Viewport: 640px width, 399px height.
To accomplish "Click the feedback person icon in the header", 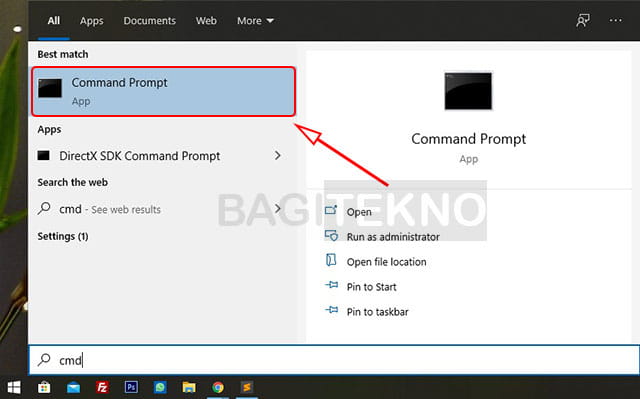I will point(583,20).
